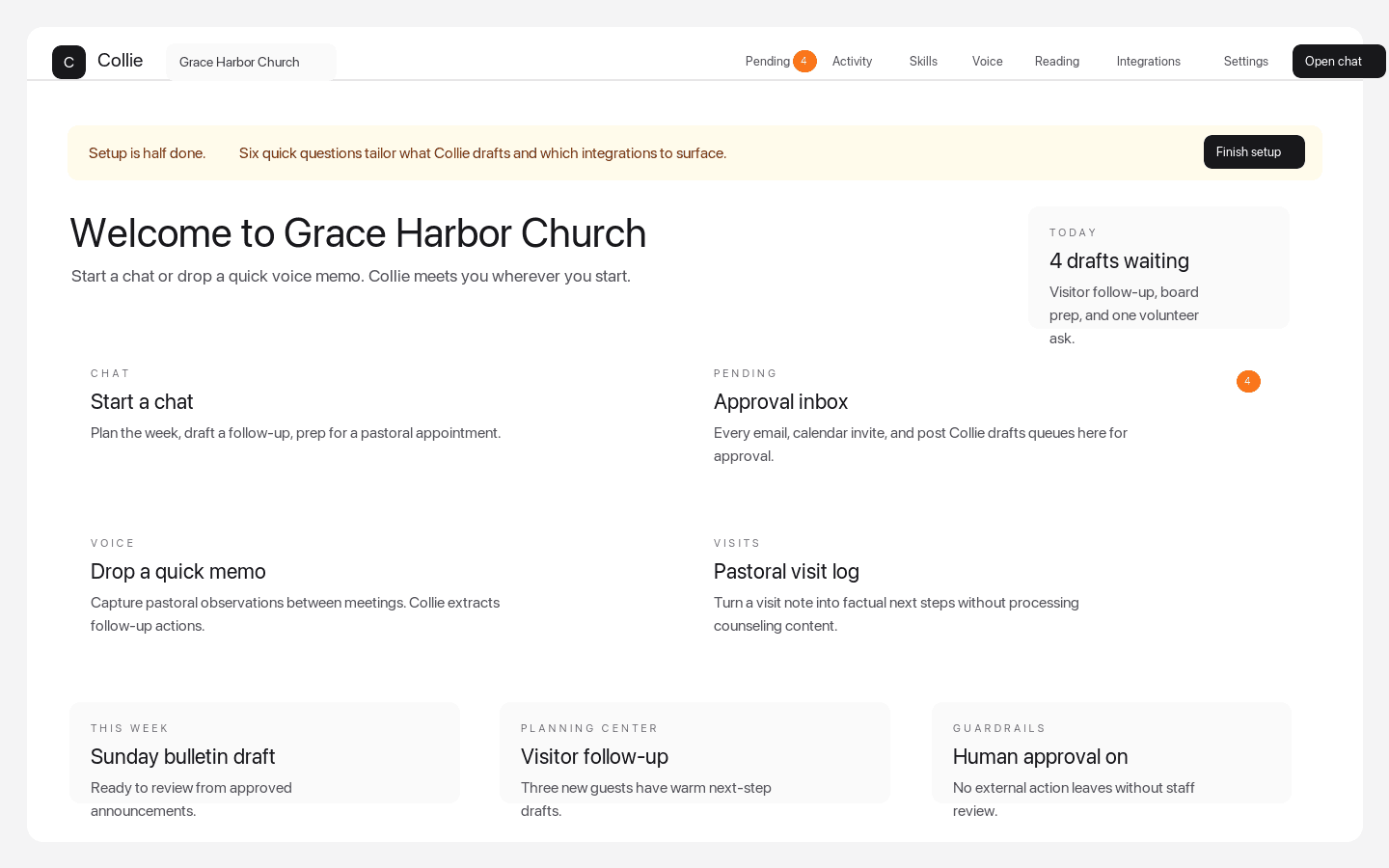This screenshot has height=868, width=1389.
Task: Open the Sunday bulletin draft card
Action: [x=264, y=753]
